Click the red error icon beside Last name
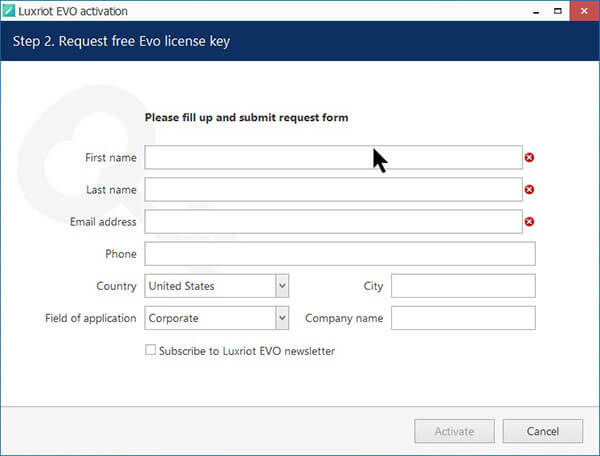Screen dimensions: 600x456 [529, 189]
